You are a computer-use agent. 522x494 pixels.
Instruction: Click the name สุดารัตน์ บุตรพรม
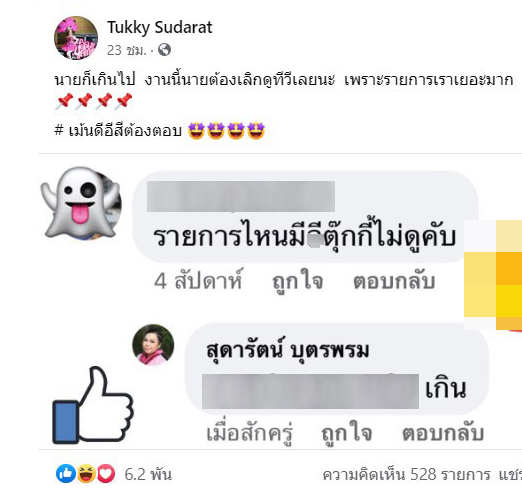click(288, 351)
